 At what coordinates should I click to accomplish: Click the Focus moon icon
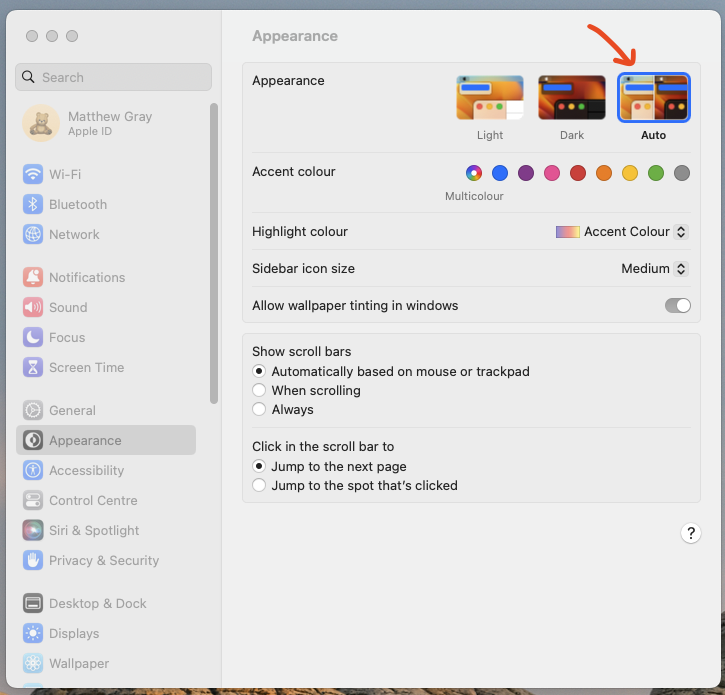coord(33,337)
